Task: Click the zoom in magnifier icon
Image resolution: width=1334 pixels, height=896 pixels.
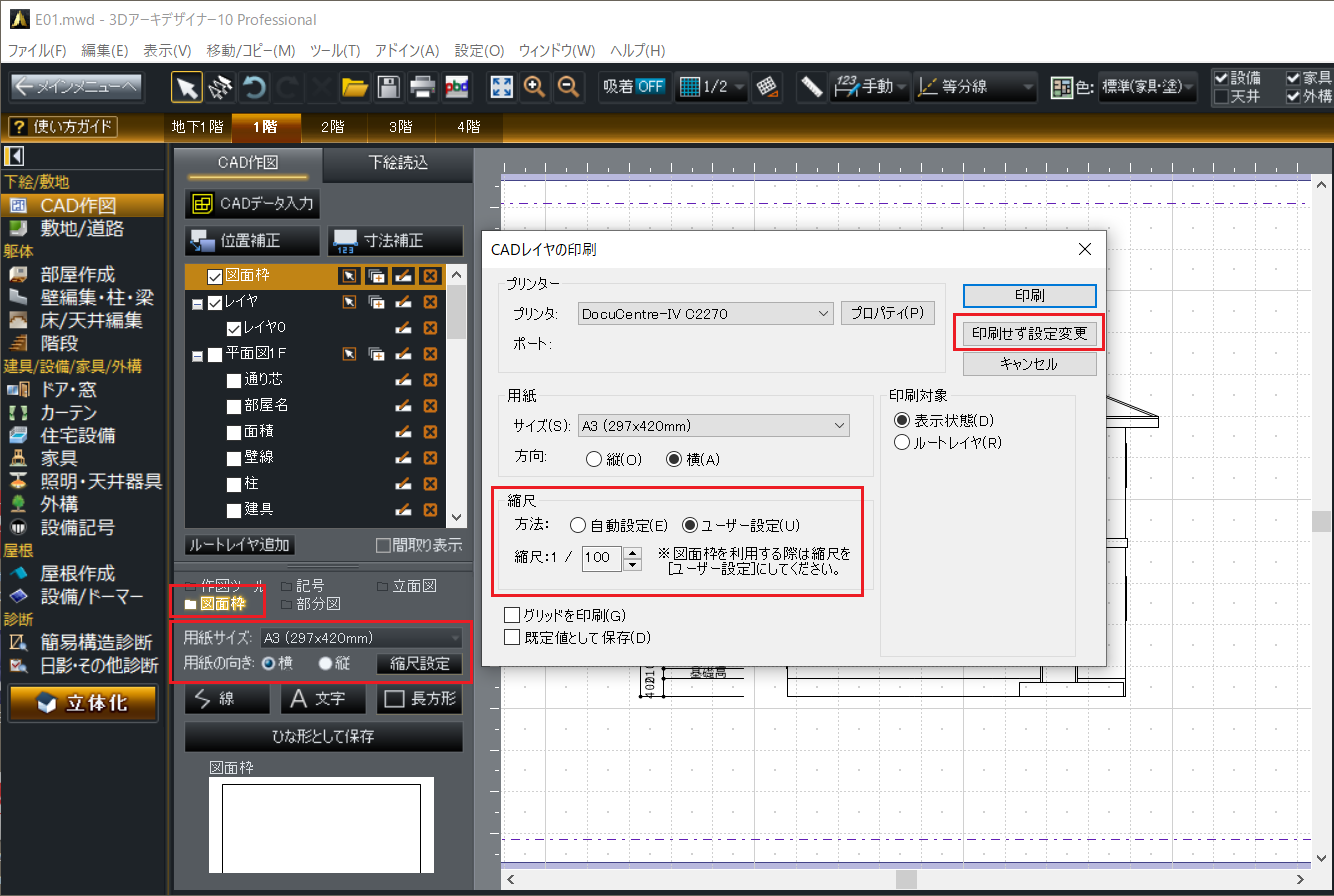Action: click(x=535, y=87)
